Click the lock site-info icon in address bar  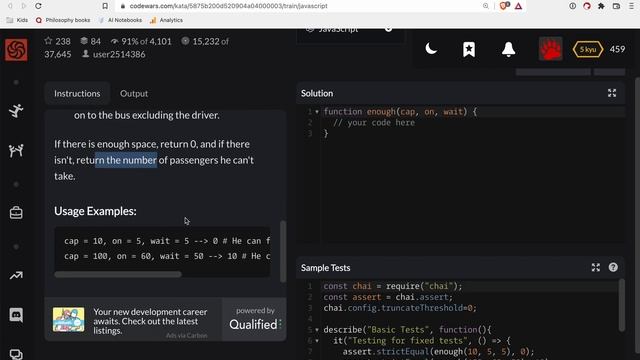tap(123, 6)
